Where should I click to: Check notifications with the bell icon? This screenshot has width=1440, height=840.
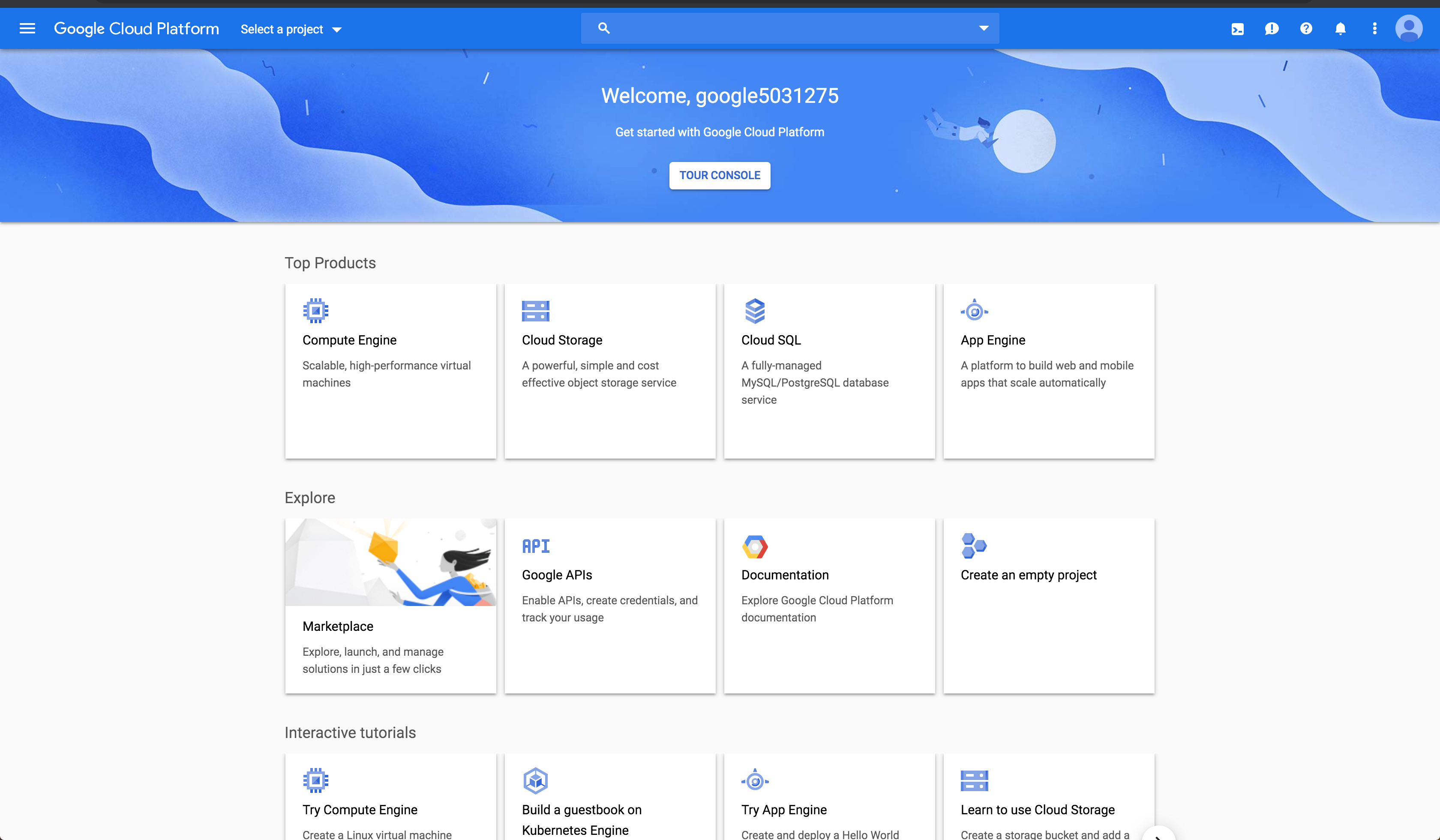tap(1340, 29)
